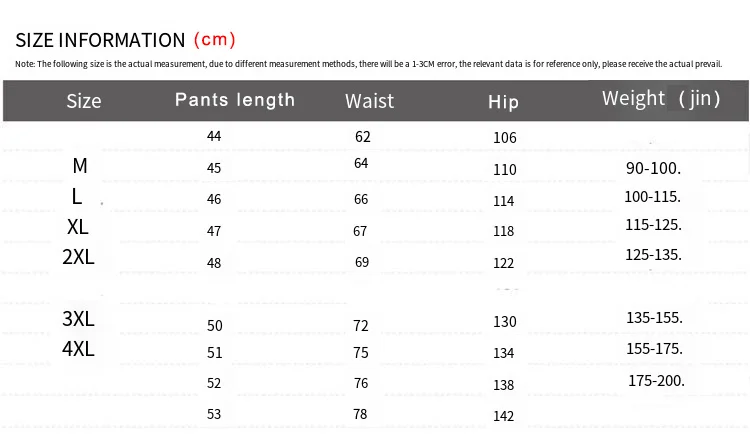Select the 4XL size label
The height and width of the screenshot is (440, 750).
pyautogui.click(x=78, y=349)
